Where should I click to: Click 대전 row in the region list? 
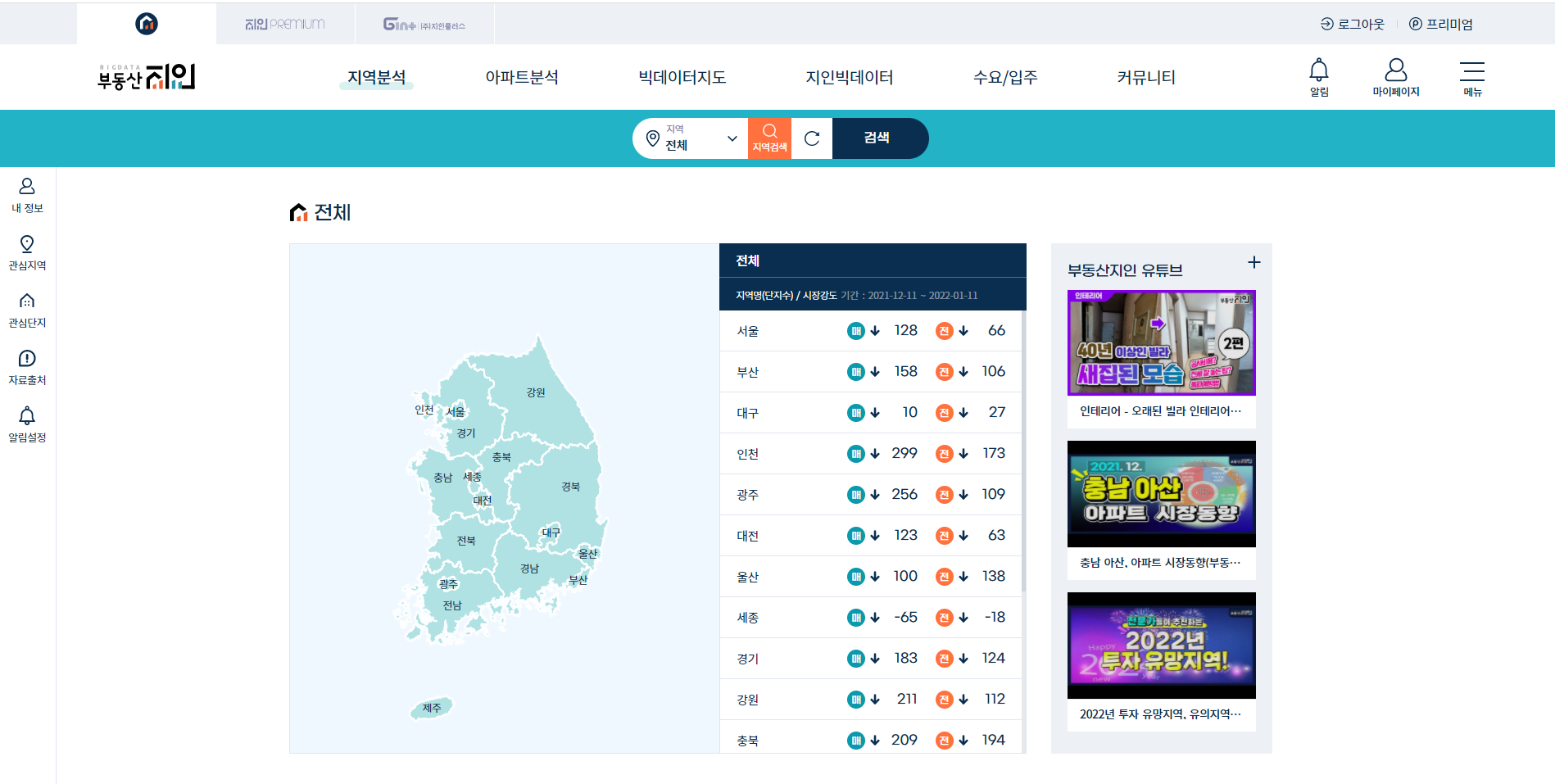coord(871,536)
